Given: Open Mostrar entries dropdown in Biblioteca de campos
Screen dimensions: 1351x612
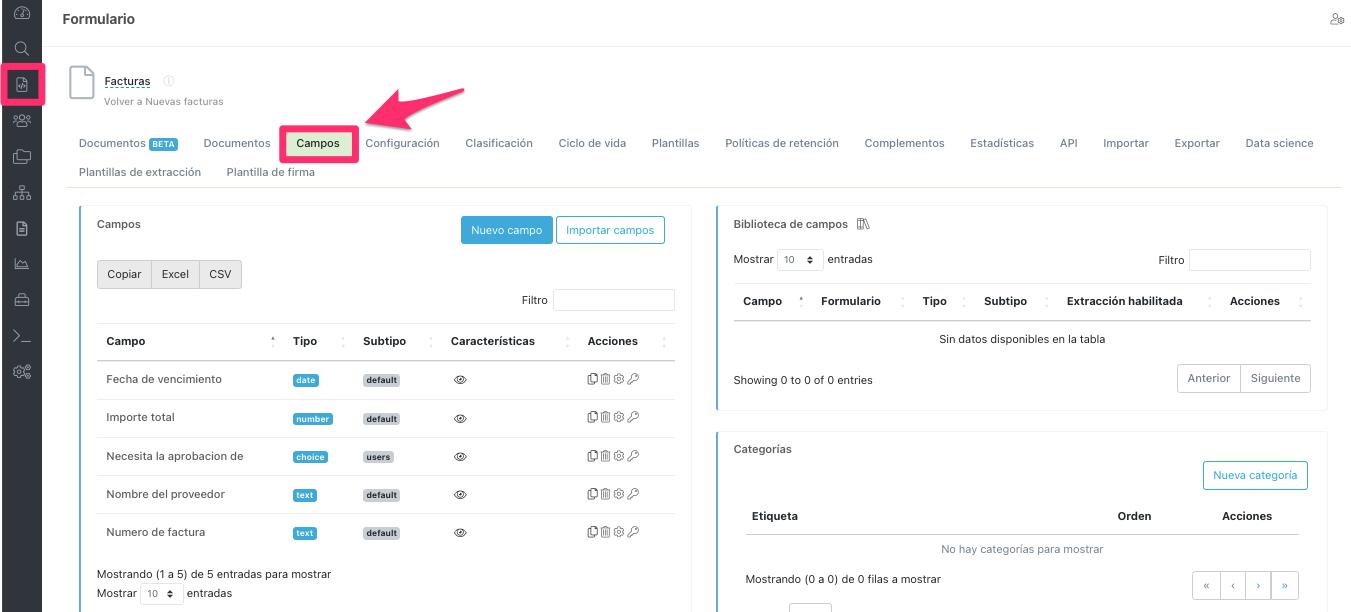Looking at the screenshot, I should point(800,260).
